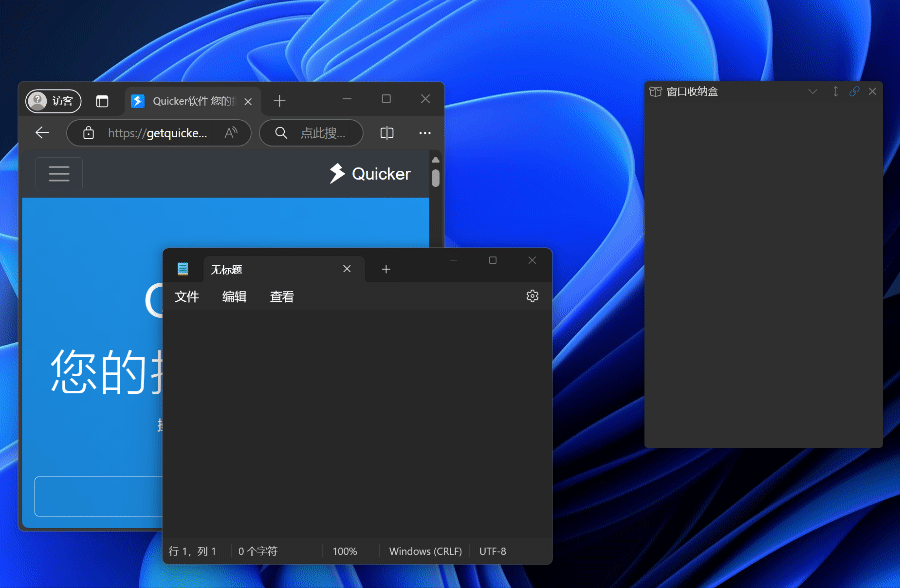This screenshot has height=588, width=900.
Task: Add a new Notepad tab with plus button
Action: [386, 269]
